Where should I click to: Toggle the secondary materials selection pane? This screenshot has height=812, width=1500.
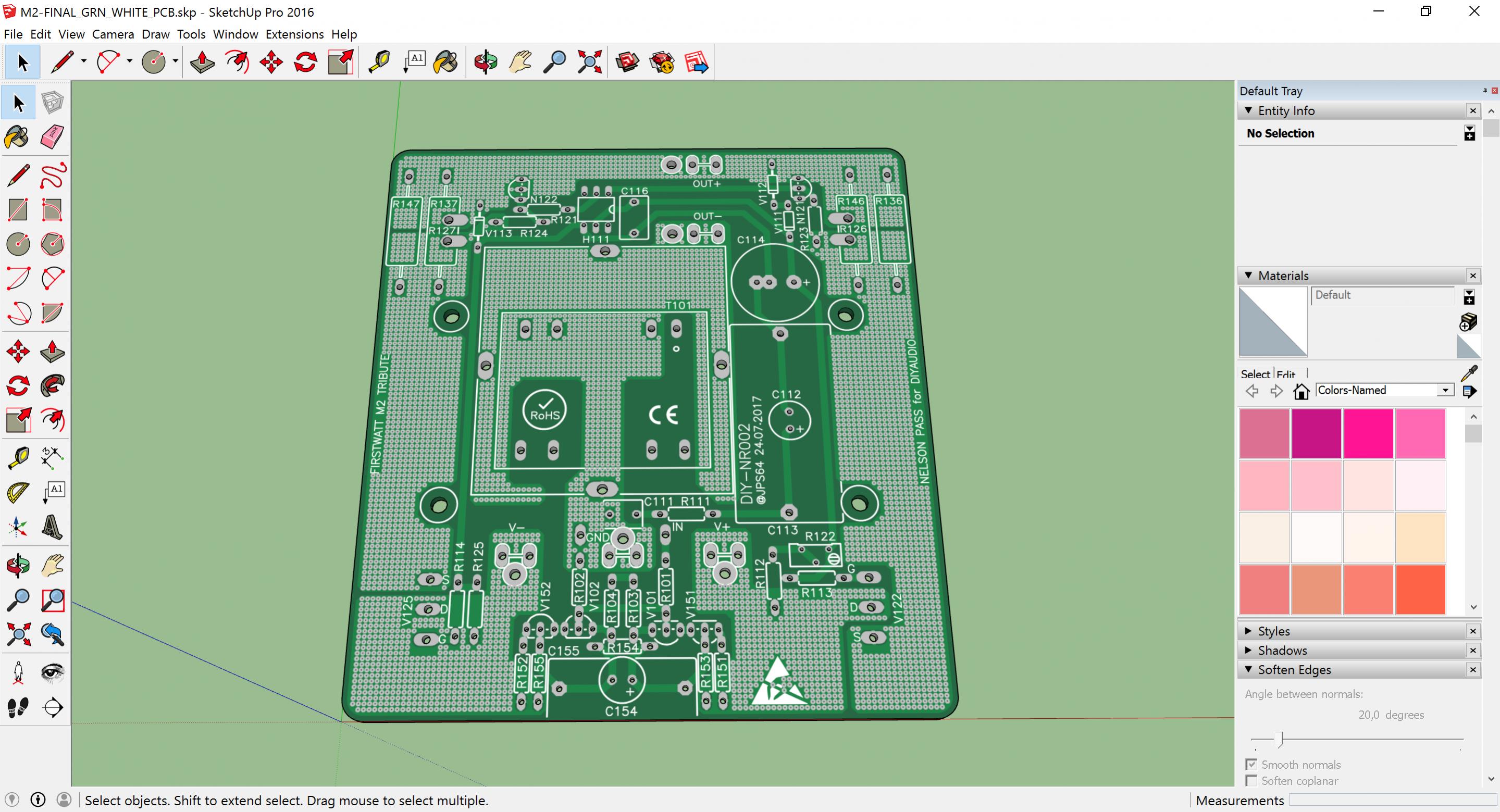1469,297
